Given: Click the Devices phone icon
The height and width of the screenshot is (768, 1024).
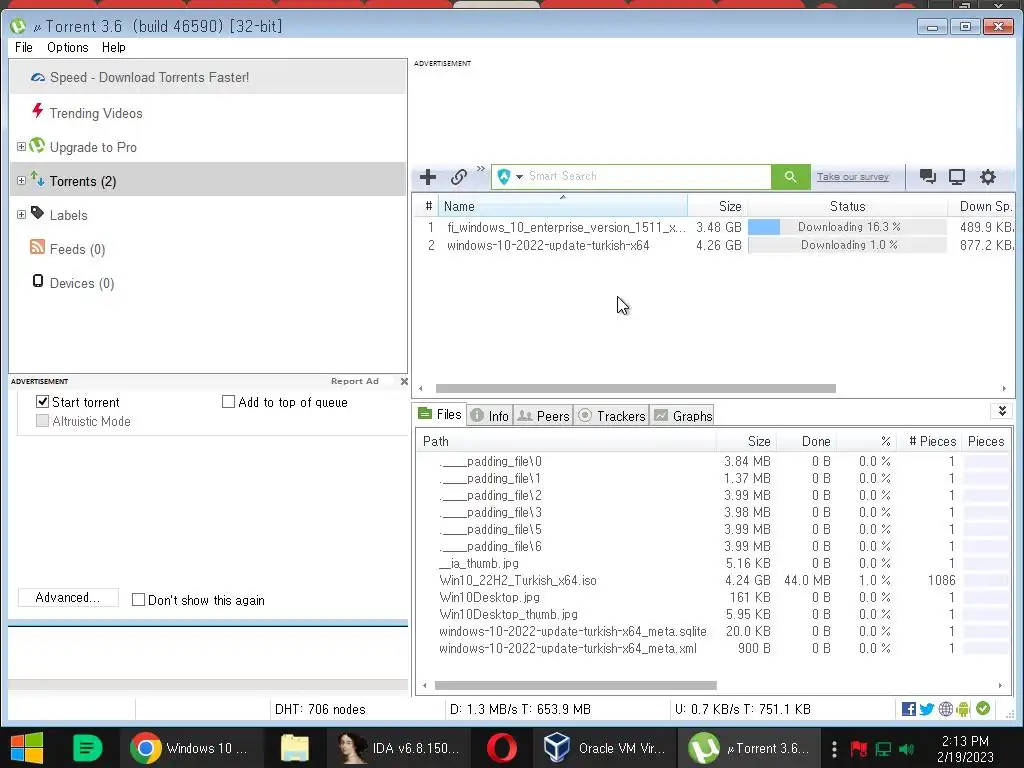Looking at the screenshot, I should pos(38,281).
